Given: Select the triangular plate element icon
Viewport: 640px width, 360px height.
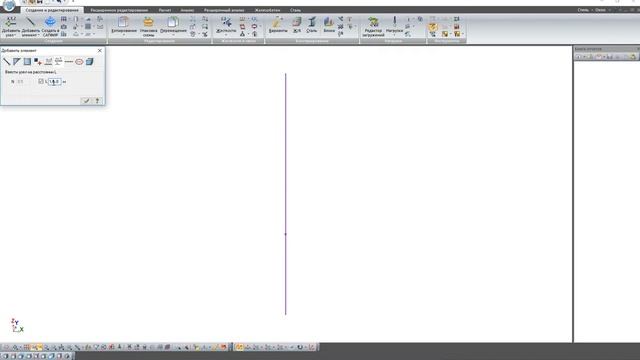Looking at the screenshot, I should coord(17,62).
